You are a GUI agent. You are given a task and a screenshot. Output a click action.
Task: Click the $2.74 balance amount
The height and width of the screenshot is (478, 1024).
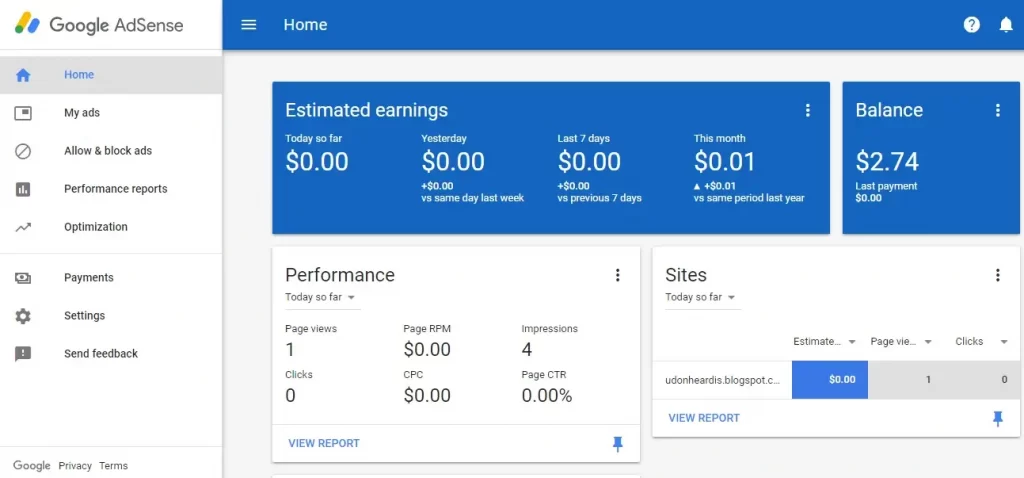pos(887,161)
